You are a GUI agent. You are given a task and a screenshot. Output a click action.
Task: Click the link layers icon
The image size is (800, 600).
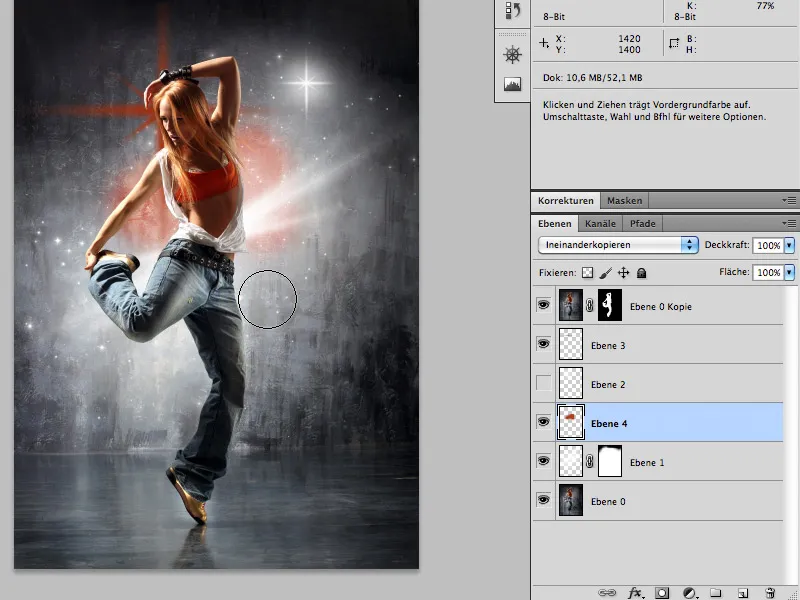(607, 593)
